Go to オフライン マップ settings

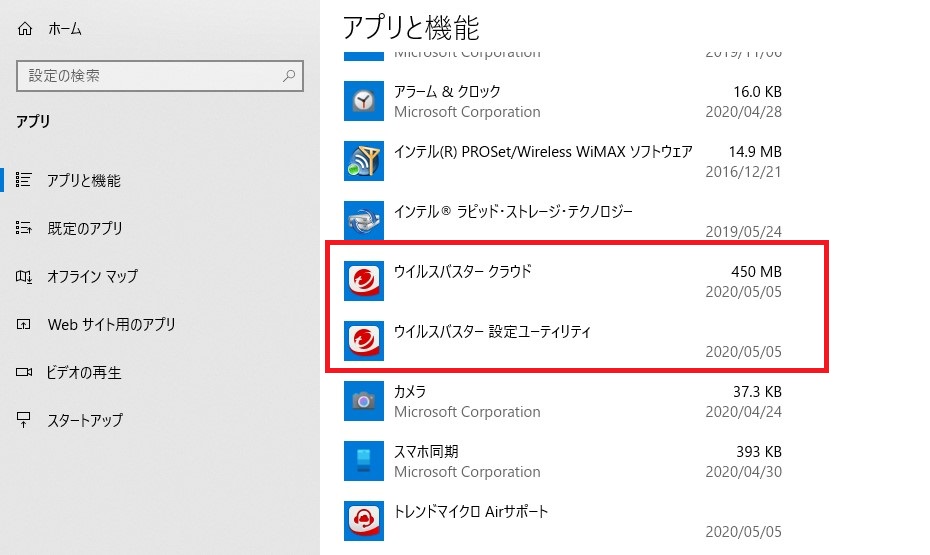point(93,276)
